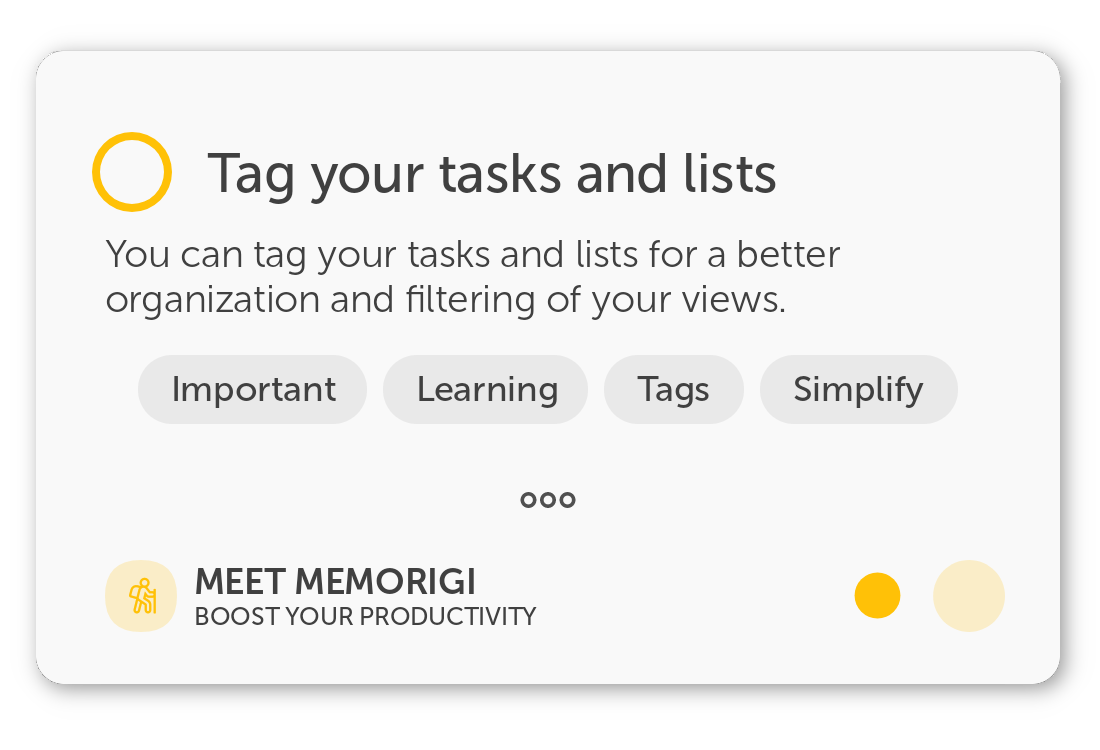The image size is (1100, 750).
Task: Click the hiker icon beside Meet Memorigi
Action: click(141, 596)
